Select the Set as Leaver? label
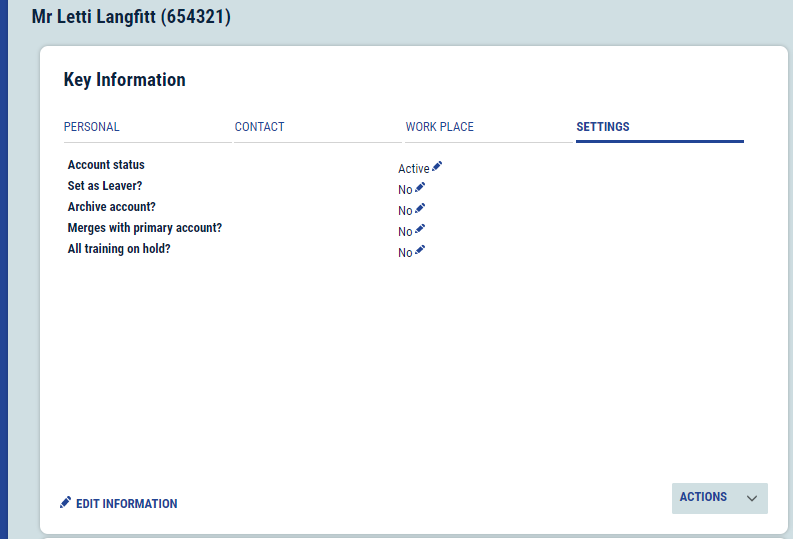Image resolution: width=793 pixels, height=539 pixels. coord(105,186)
